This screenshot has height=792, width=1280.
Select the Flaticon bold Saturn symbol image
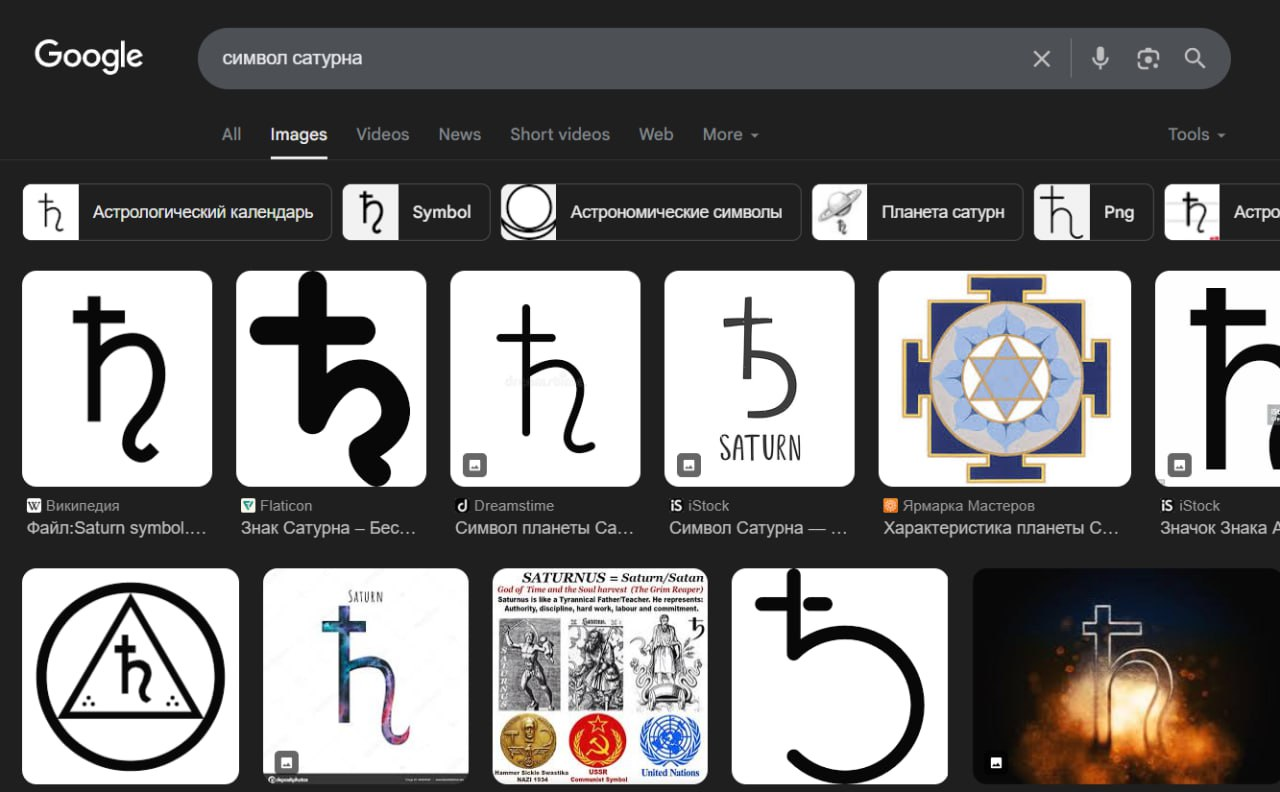point(331,378)
